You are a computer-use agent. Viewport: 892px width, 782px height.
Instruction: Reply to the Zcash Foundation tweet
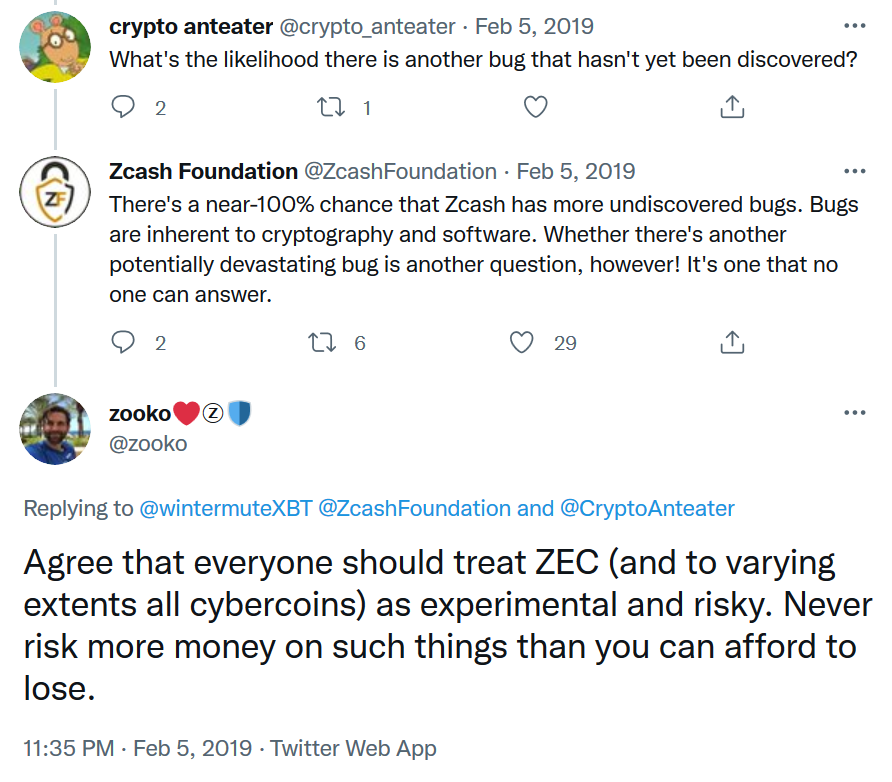click(123, 343)
